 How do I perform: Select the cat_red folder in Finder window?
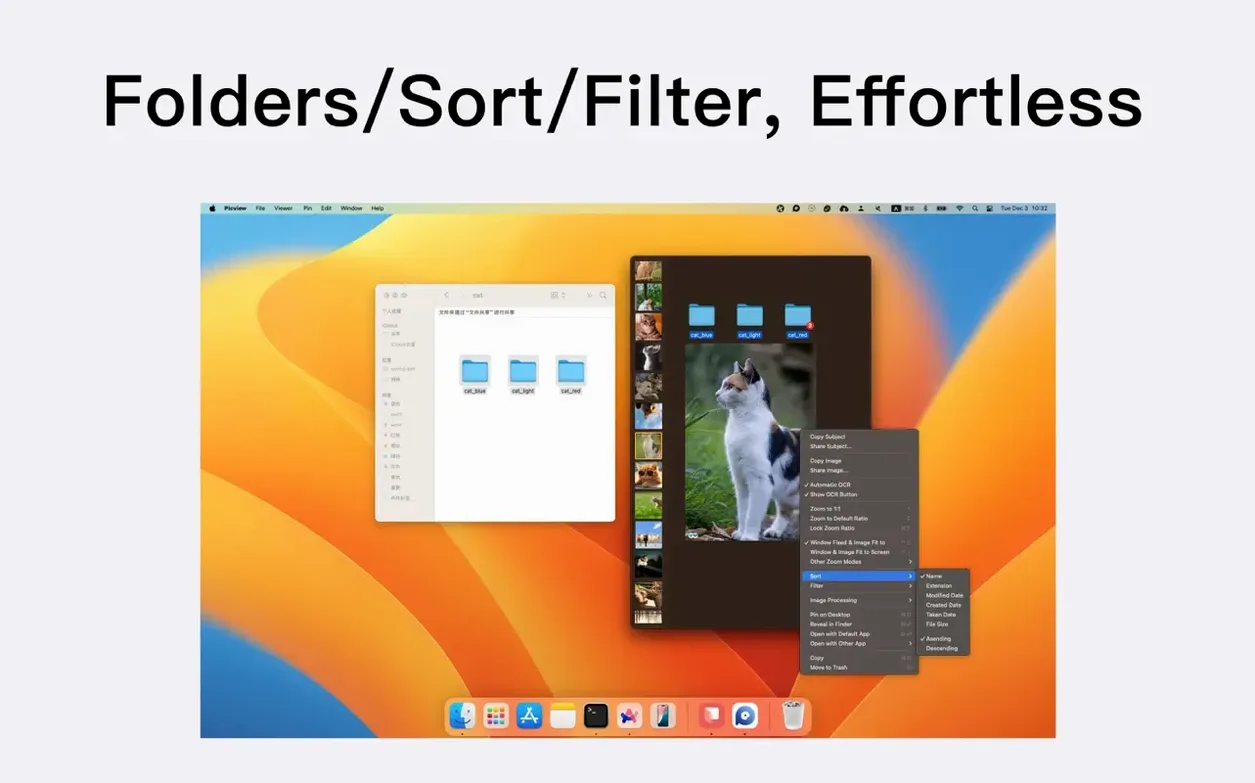click(571, 374)
